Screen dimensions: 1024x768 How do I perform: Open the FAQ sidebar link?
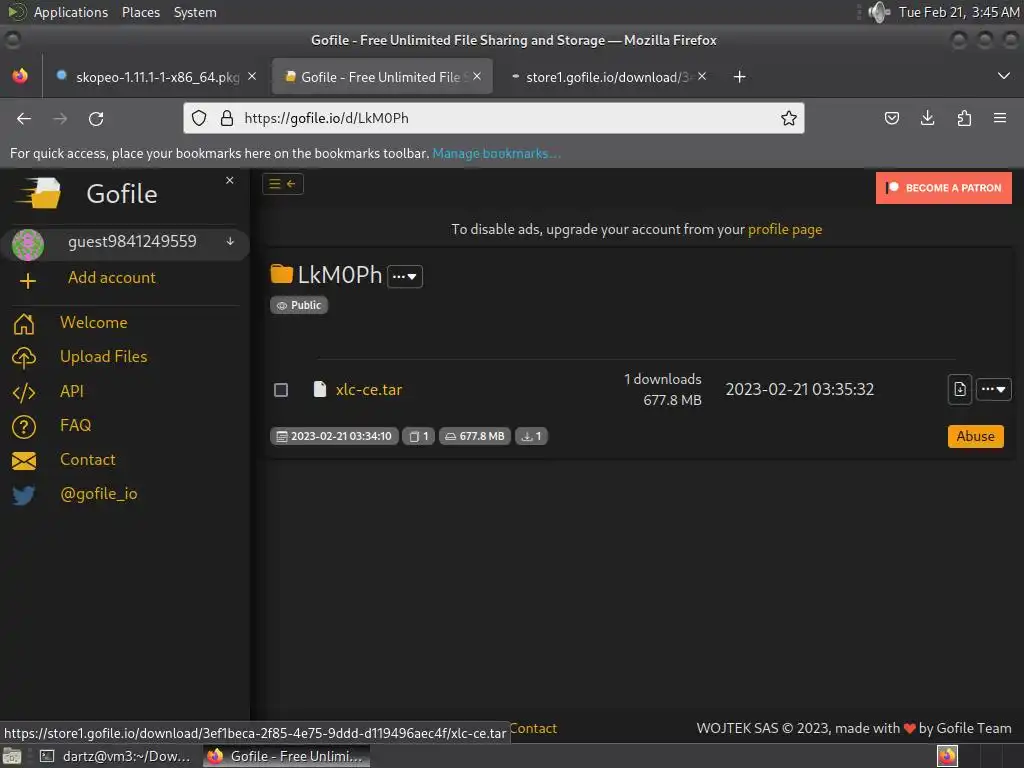[x=76, y=425]
